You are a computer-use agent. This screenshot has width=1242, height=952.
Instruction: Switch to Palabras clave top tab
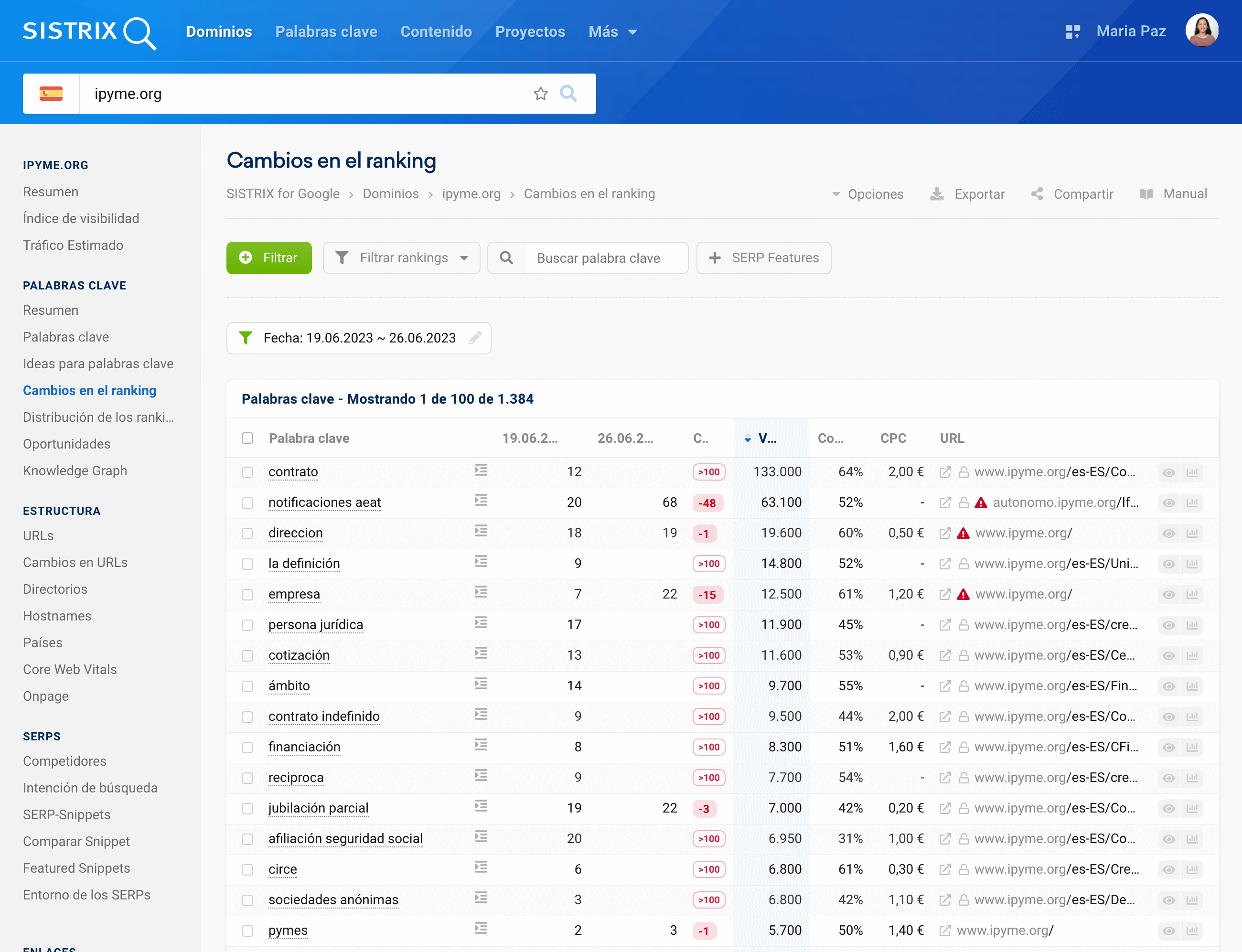coord(326,32)
